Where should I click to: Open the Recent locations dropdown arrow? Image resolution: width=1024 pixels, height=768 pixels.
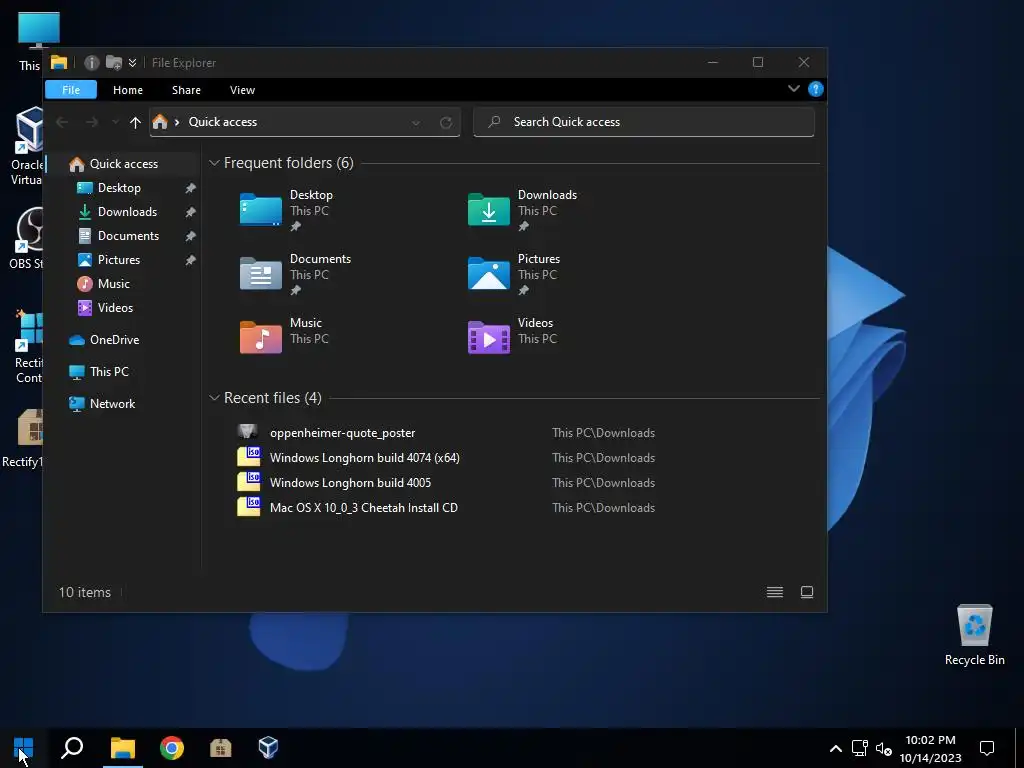116,122
